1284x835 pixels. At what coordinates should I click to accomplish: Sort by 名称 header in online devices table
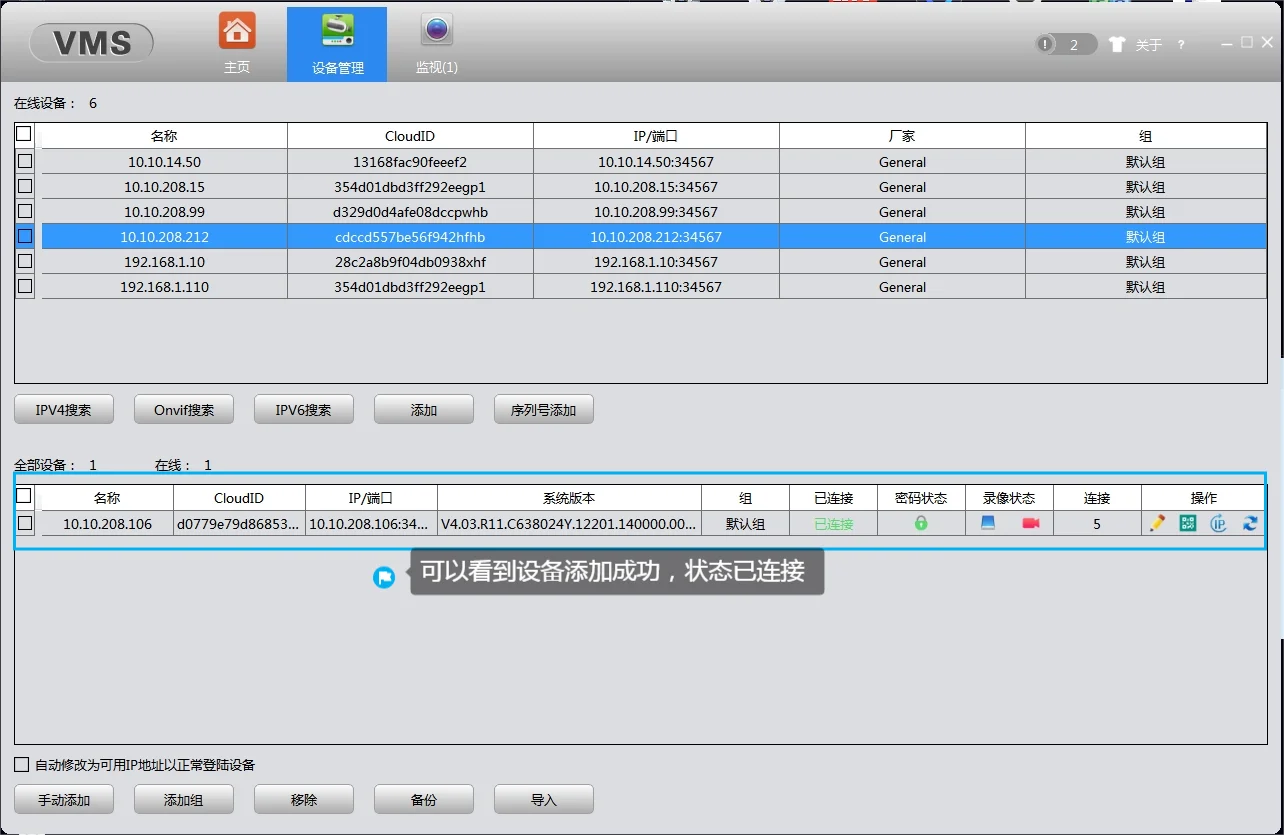(164, 136)
